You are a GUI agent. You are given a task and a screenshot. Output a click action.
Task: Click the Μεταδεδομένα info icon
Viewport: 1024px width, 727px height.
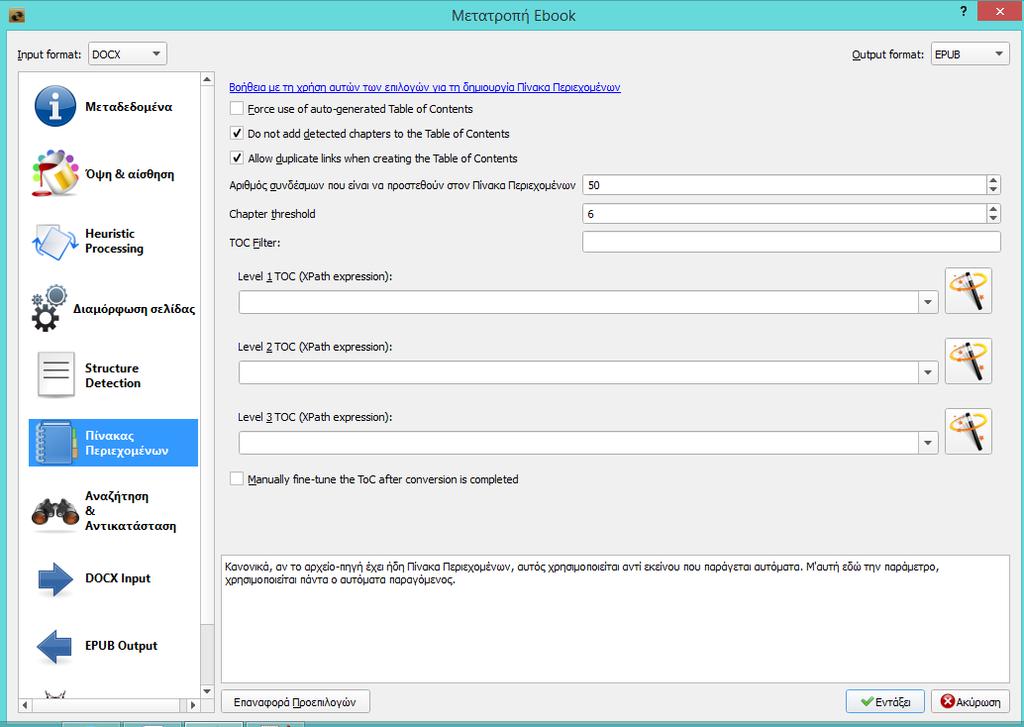coord(55,106)
